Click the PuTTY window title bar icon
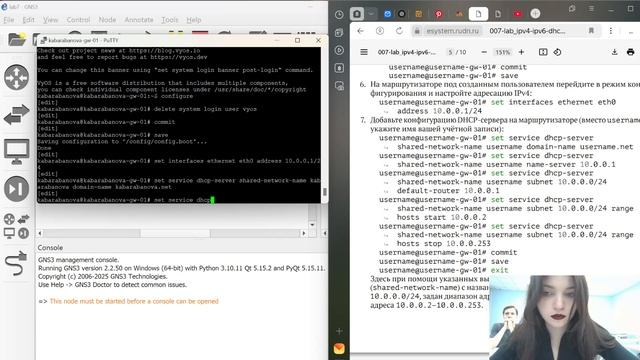 pos(43,40)
